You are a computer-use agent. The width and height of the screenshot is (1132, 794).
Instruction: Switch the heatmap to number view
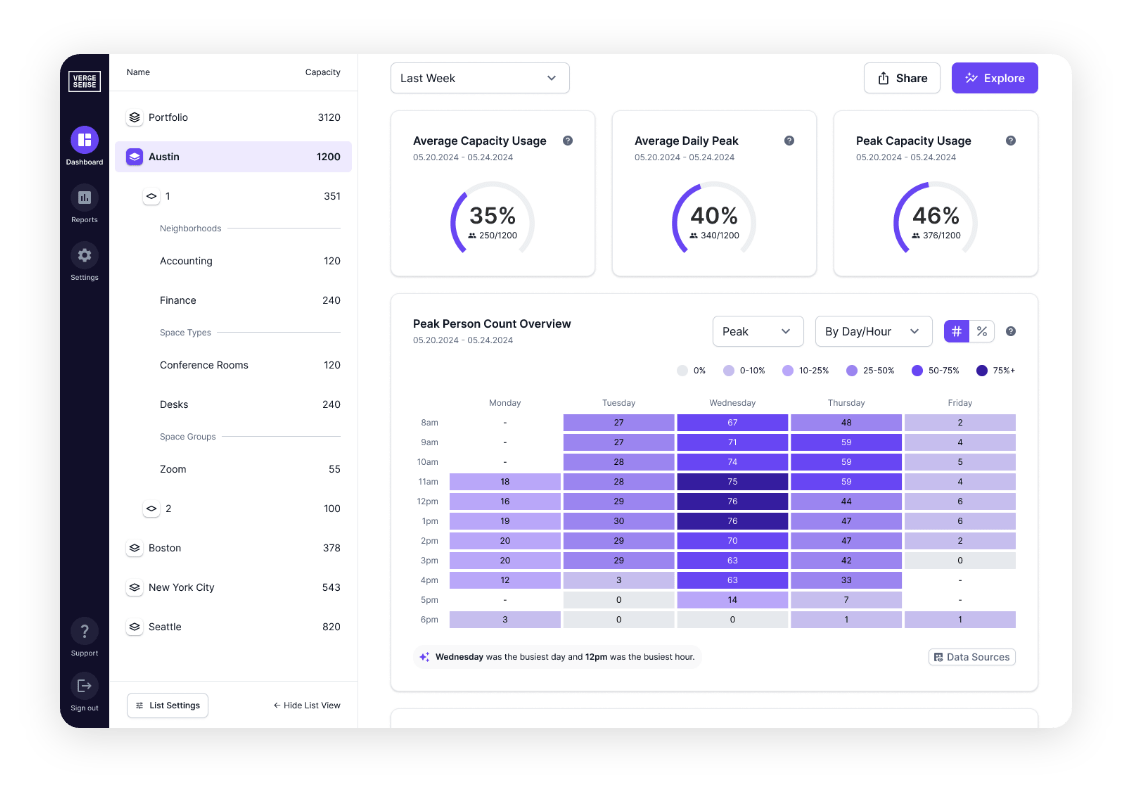click(956, 331)
